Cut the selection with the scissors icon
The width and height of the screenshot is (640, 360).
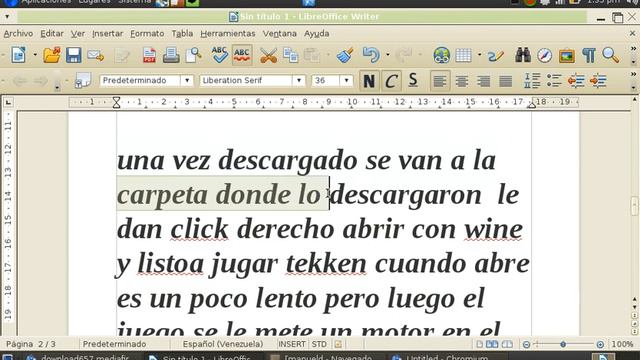coord(268,55)
